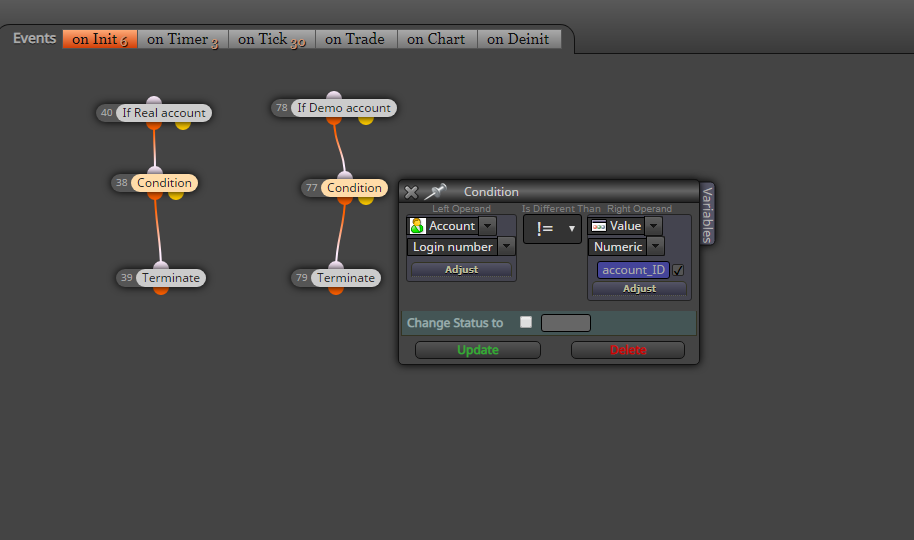Select Condition block number 38
This screenshot has height=540, width=914.
pyautogui.click(x=164, y=183)
